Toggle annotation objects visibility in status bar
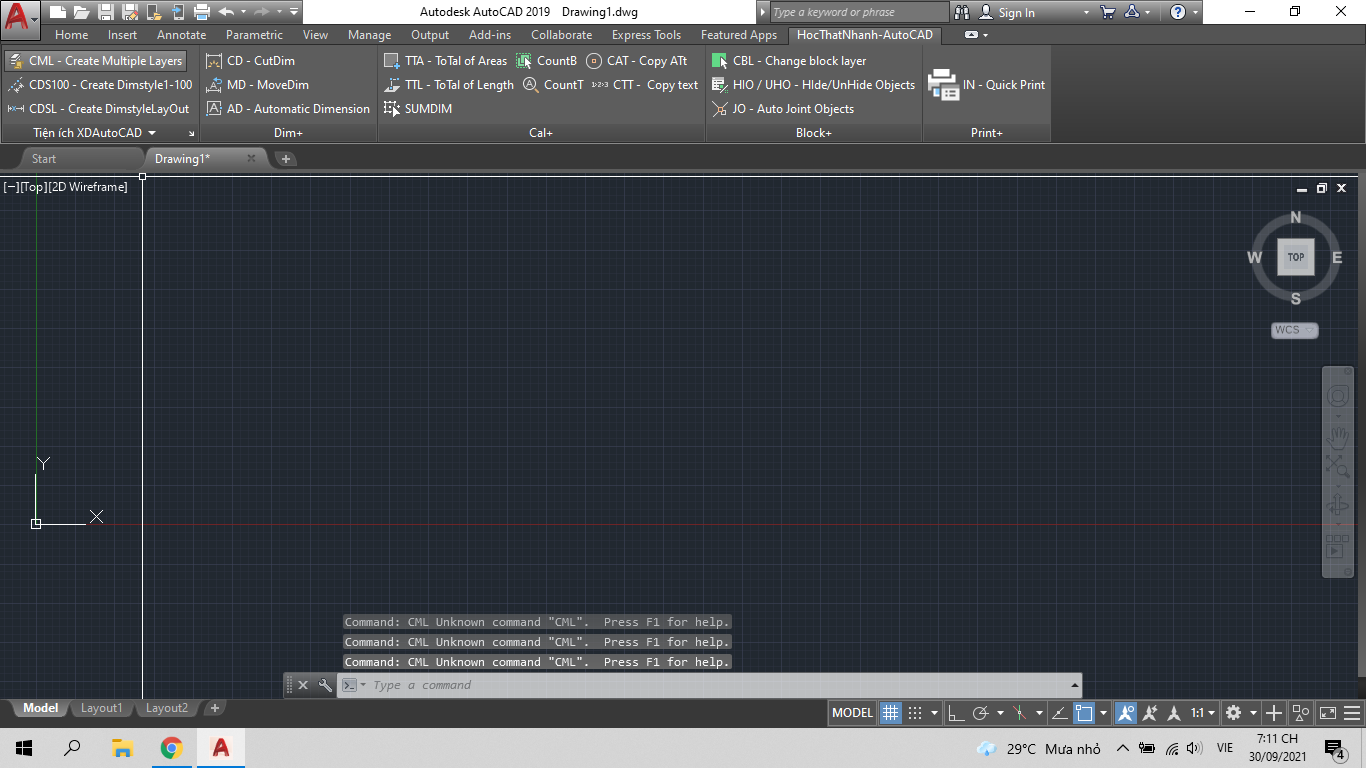The height and width of the screenshot is (768, 1366). (1126, 713)
